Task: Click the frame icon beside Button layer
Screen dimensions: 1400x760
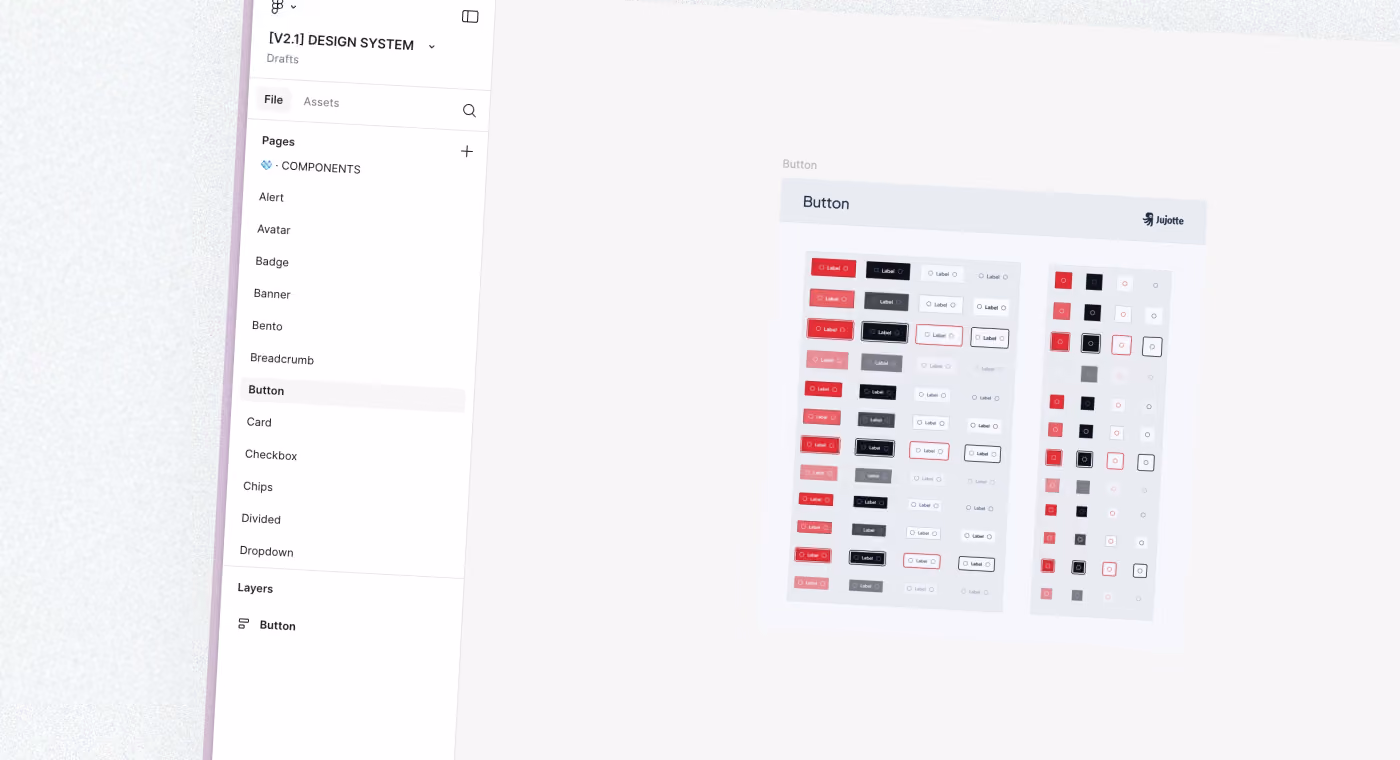Action: [243, 623]
